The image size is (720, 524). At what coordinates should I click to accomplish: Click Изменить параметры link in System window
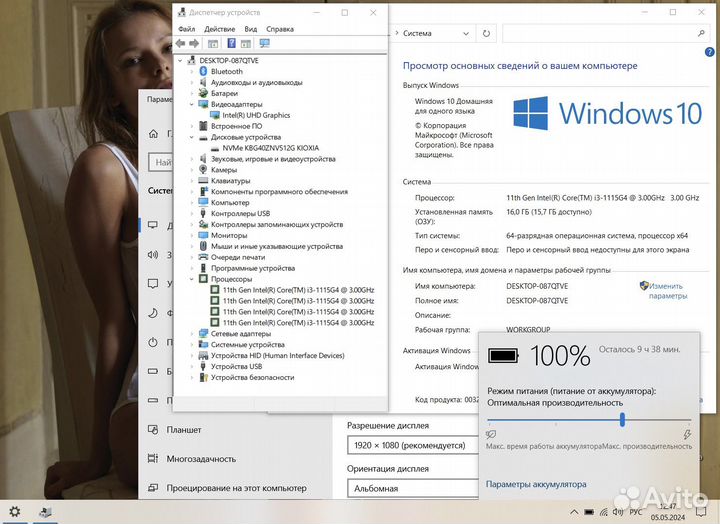[668, 291]
